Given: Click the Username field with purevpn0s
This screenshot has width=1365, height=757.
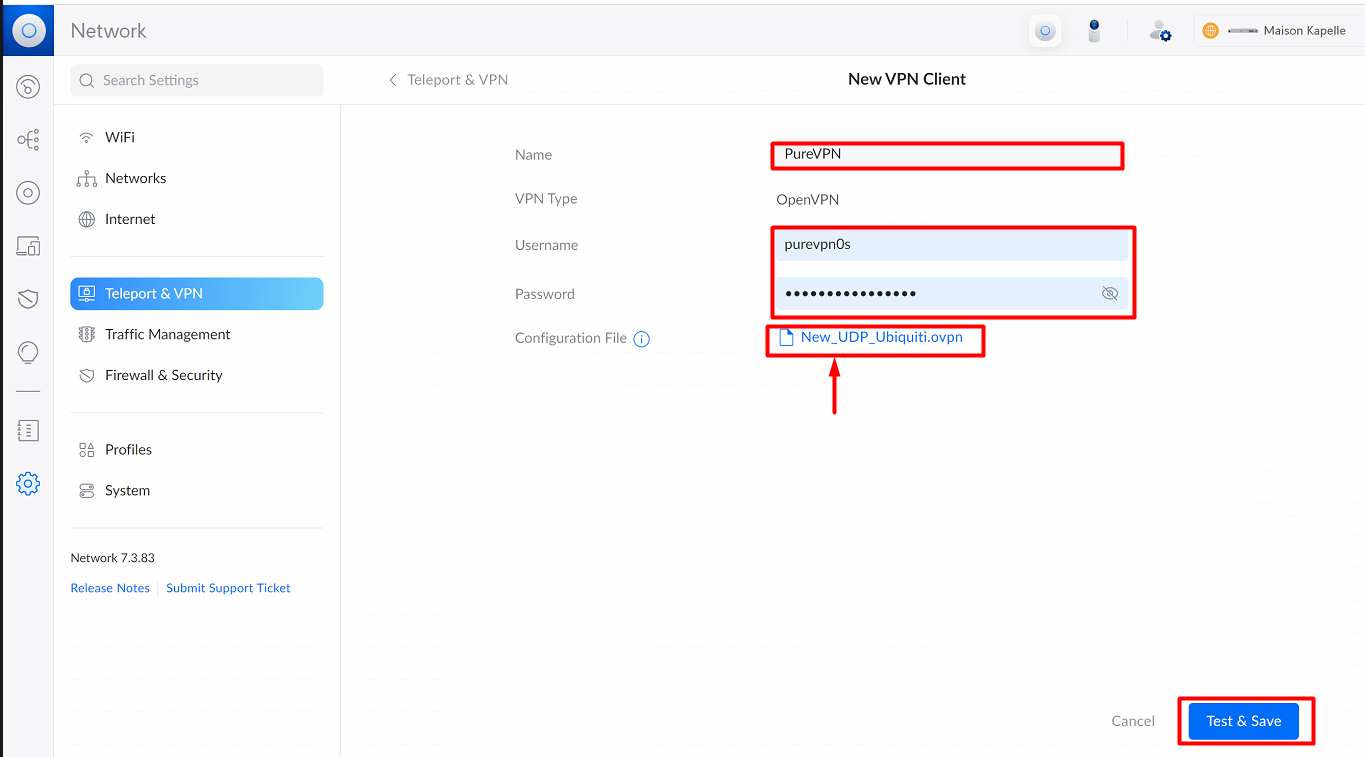Looking at the screenshot, I should [953, 245].
